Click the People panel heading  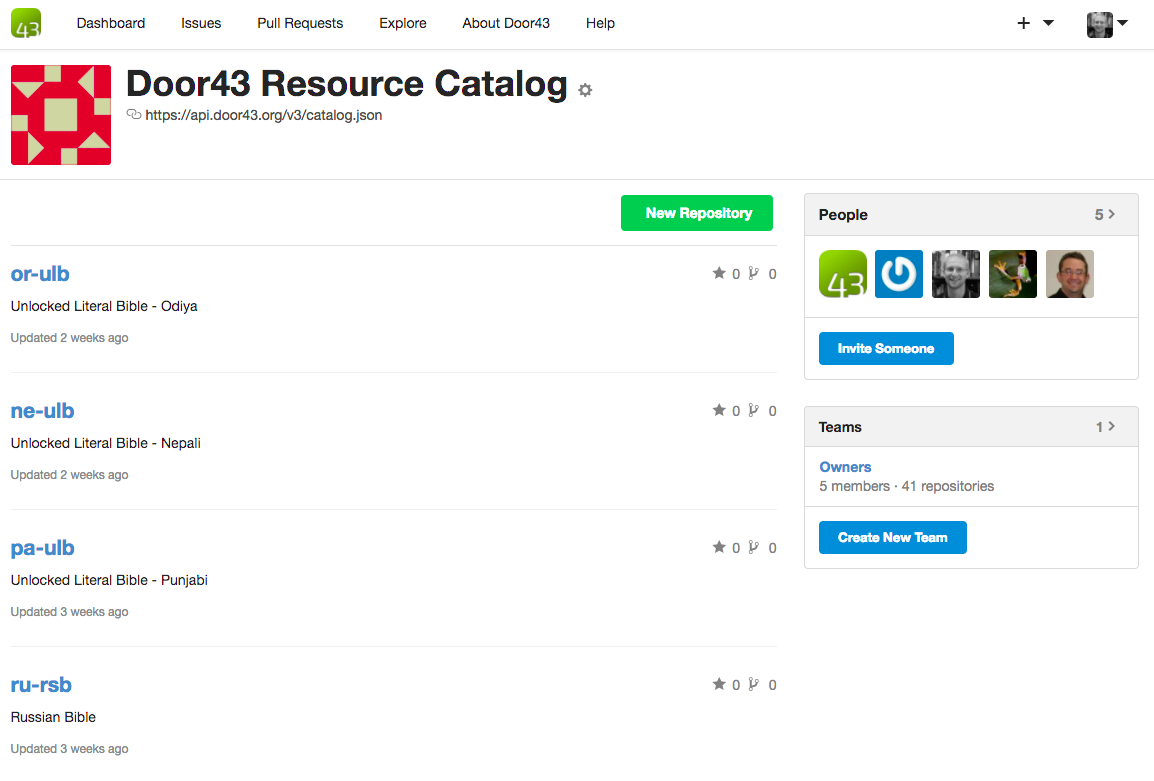pyautogui.click(x=843, y=215)
